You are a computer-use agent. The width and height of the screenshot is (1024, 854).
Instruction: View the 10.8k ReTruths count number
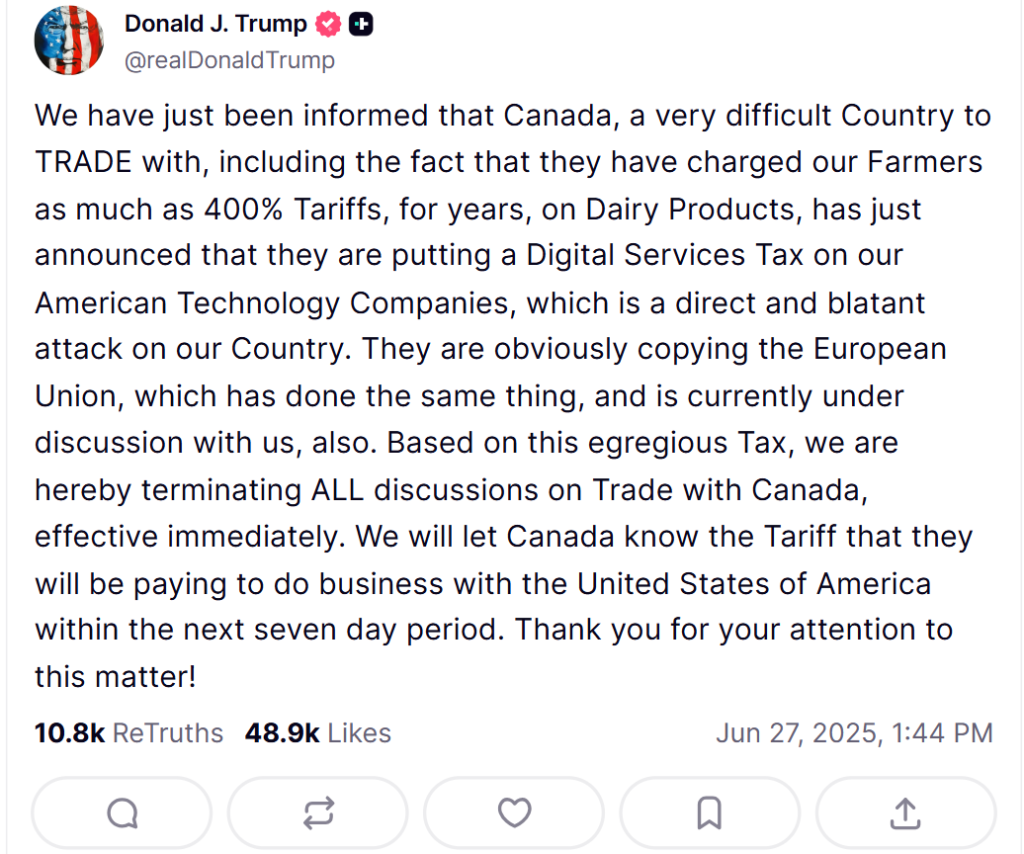pos(69,733)
